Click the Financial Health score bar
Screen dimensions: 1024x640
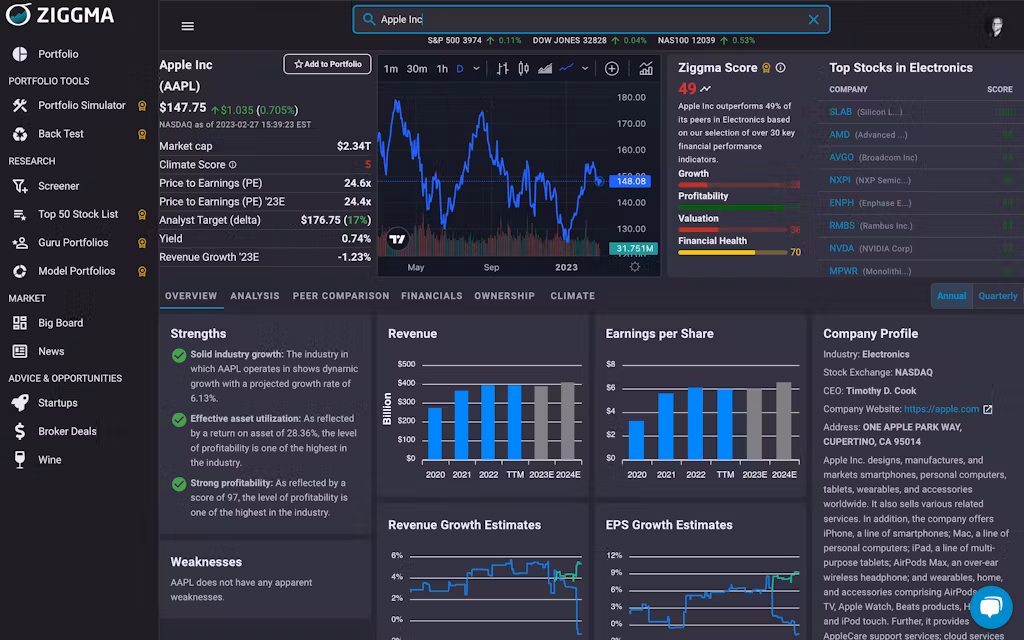tap(730, 252)
